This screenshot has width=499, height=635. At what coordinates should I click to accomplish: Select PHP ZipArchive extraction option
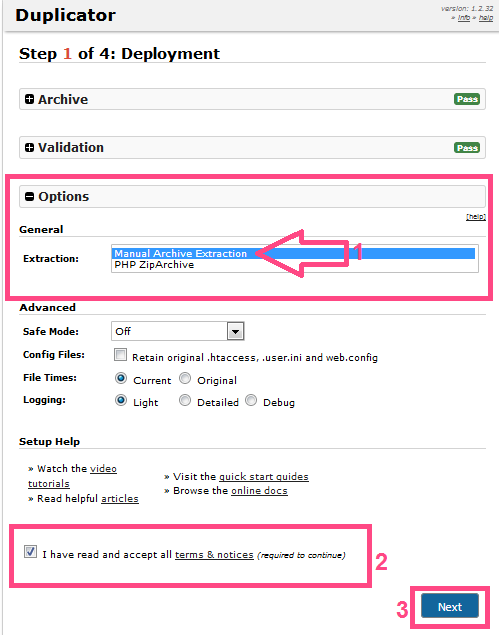[x=154, y=265]
